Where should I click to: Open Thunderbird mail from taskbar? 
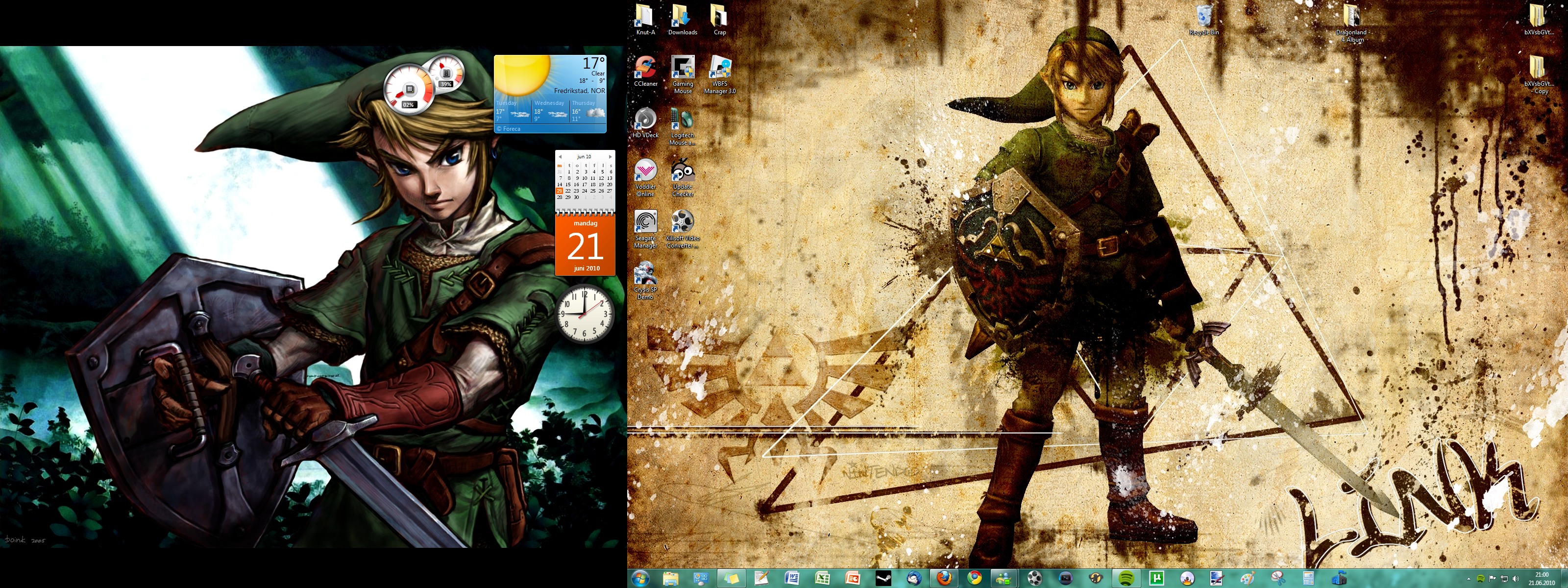click(914, 578)
